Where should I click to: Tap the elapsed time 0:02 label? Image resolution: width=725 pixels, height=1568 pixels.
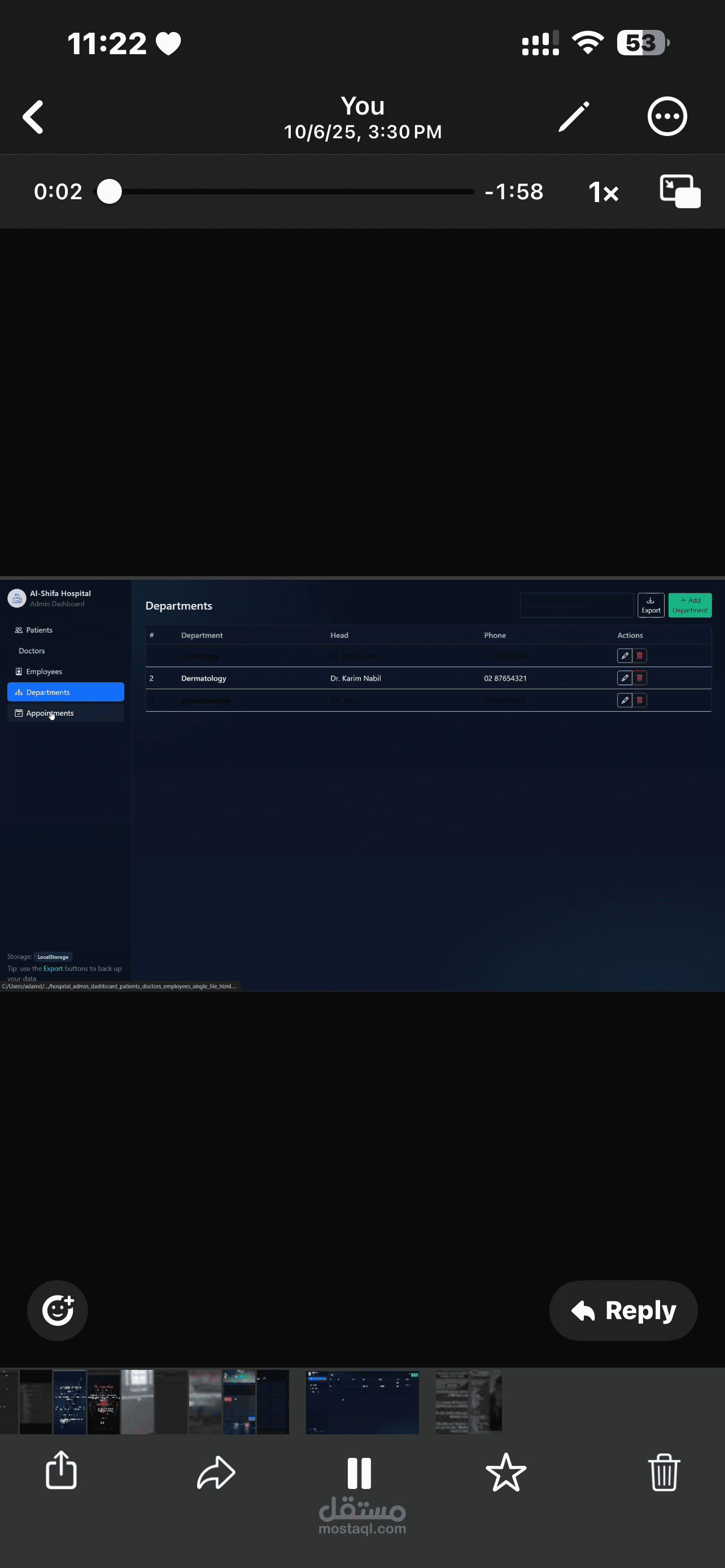pos(58,192)
